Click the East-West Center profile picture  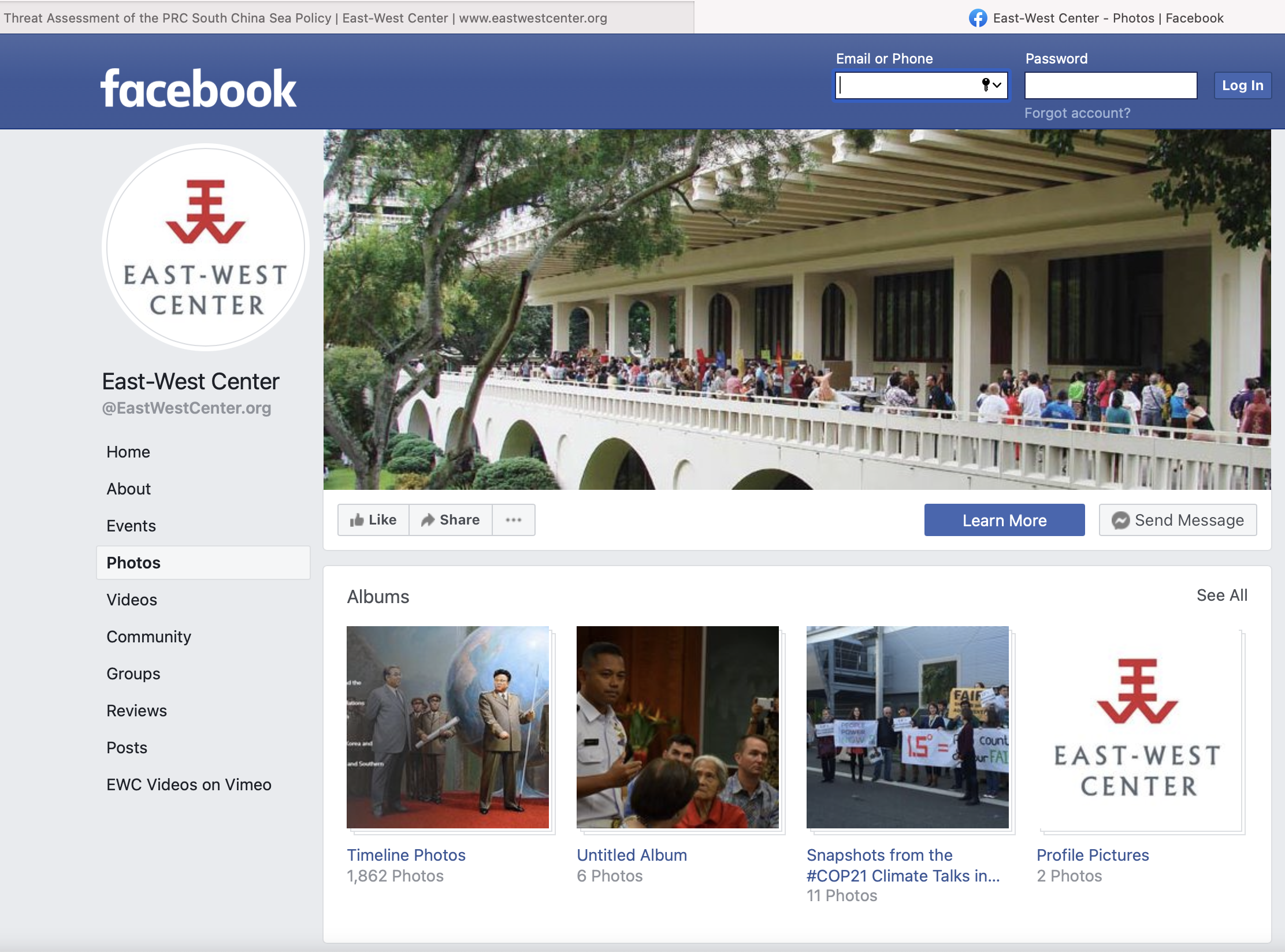click(205, 247)
